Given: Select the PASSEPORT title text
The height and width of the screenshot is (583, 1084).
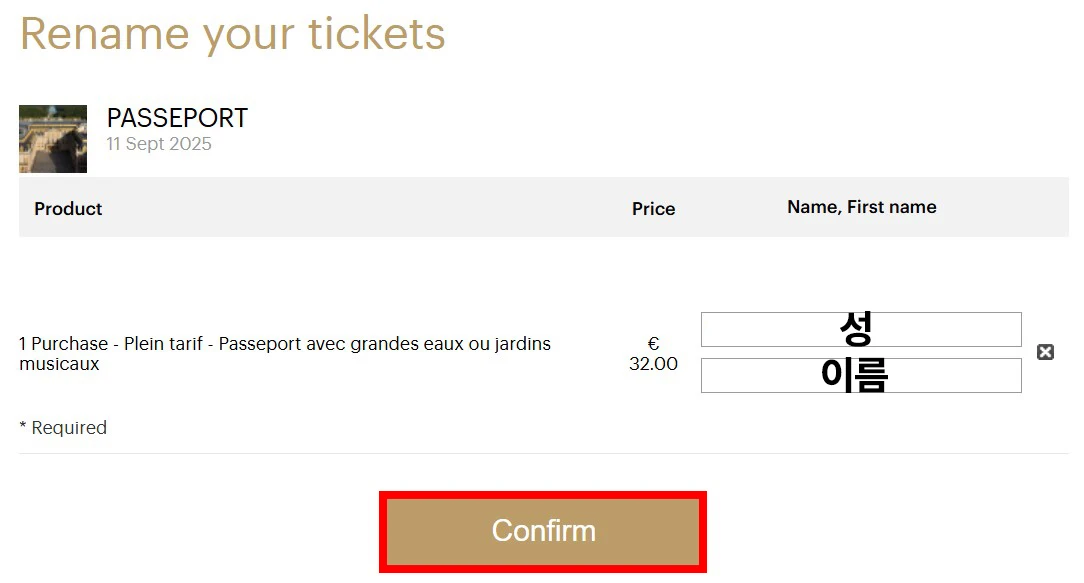Looking at the screenshot, I should click(x=177, y=118).
